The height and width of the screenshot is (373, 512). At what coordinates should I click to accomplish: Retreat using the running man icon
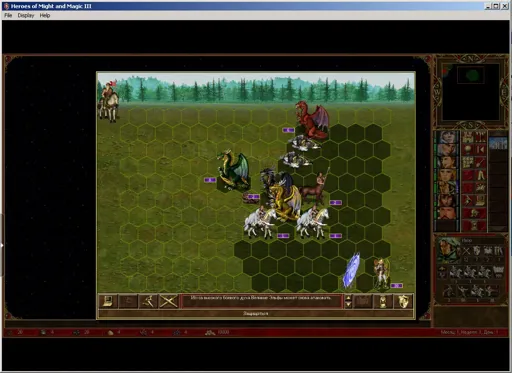(x=148, y=301)
